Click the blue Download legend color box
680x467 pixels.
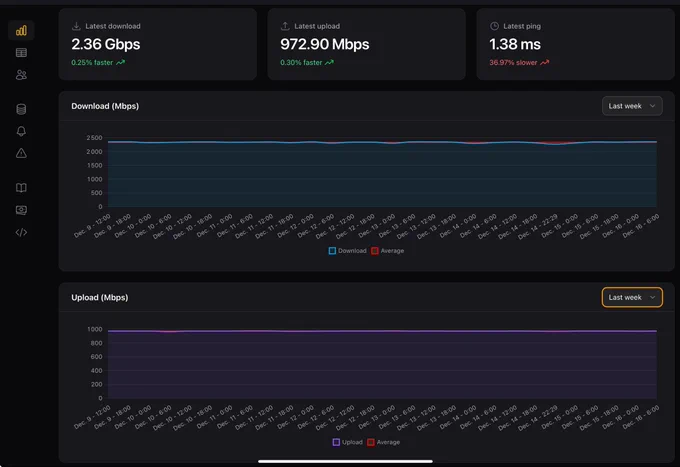332,251
